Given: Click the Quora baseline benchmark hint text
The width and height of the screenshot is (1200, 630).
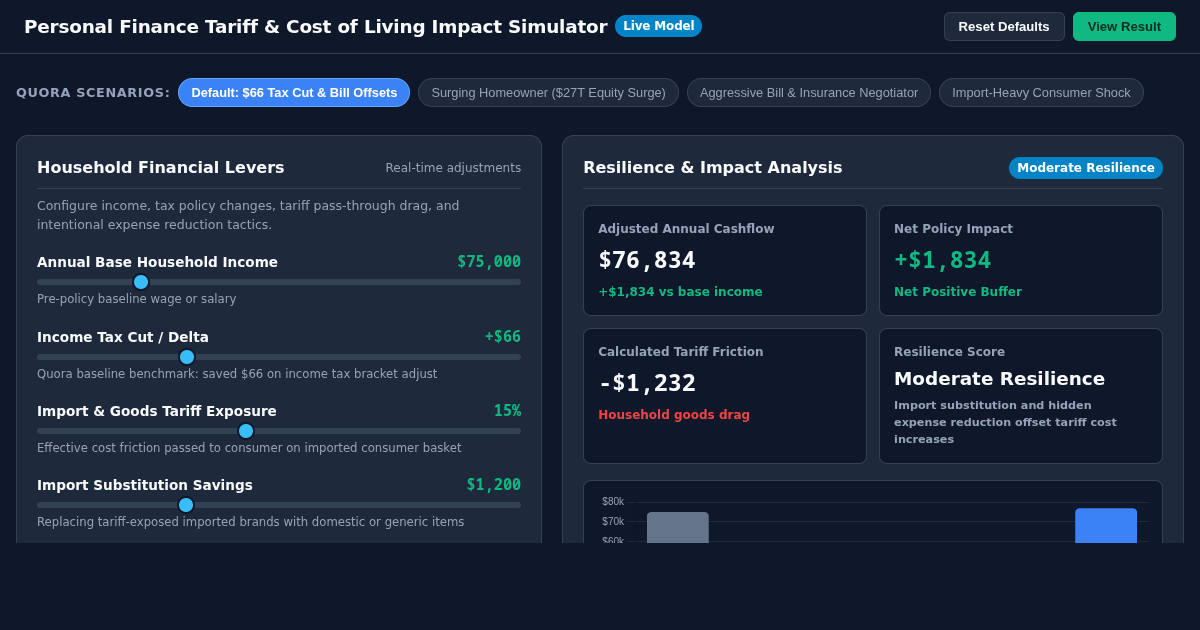Looking at the screenshot, I should (237, 374).
